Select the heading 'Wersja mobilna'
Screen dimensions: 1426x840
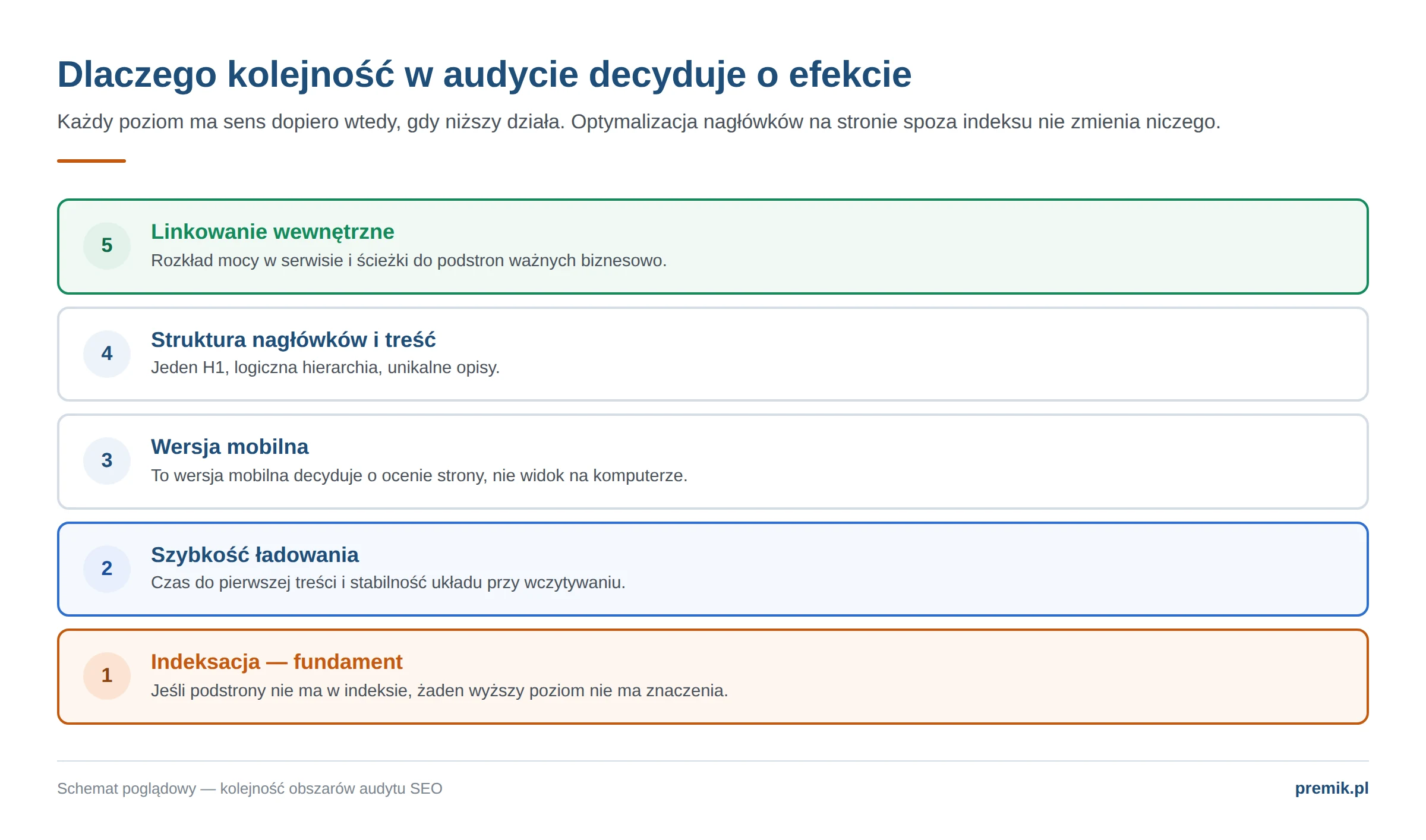pyautogui.click(x=230, y=447)
